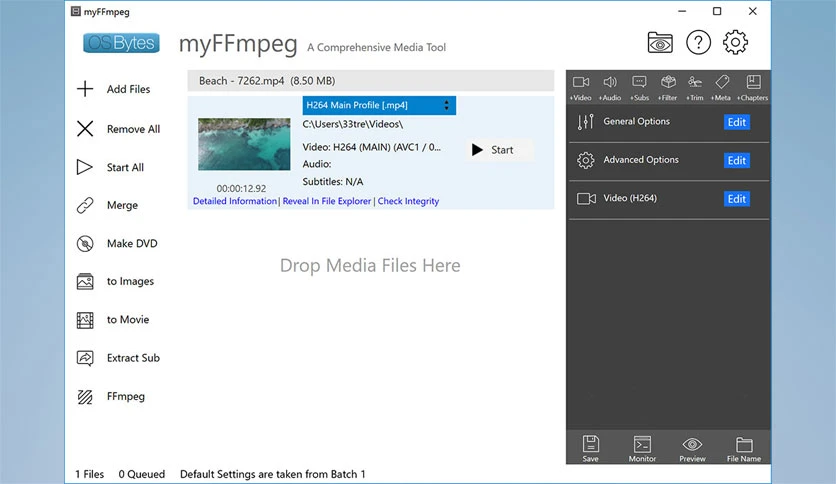Click Reveal In File Explorer link

pos(327,201)
